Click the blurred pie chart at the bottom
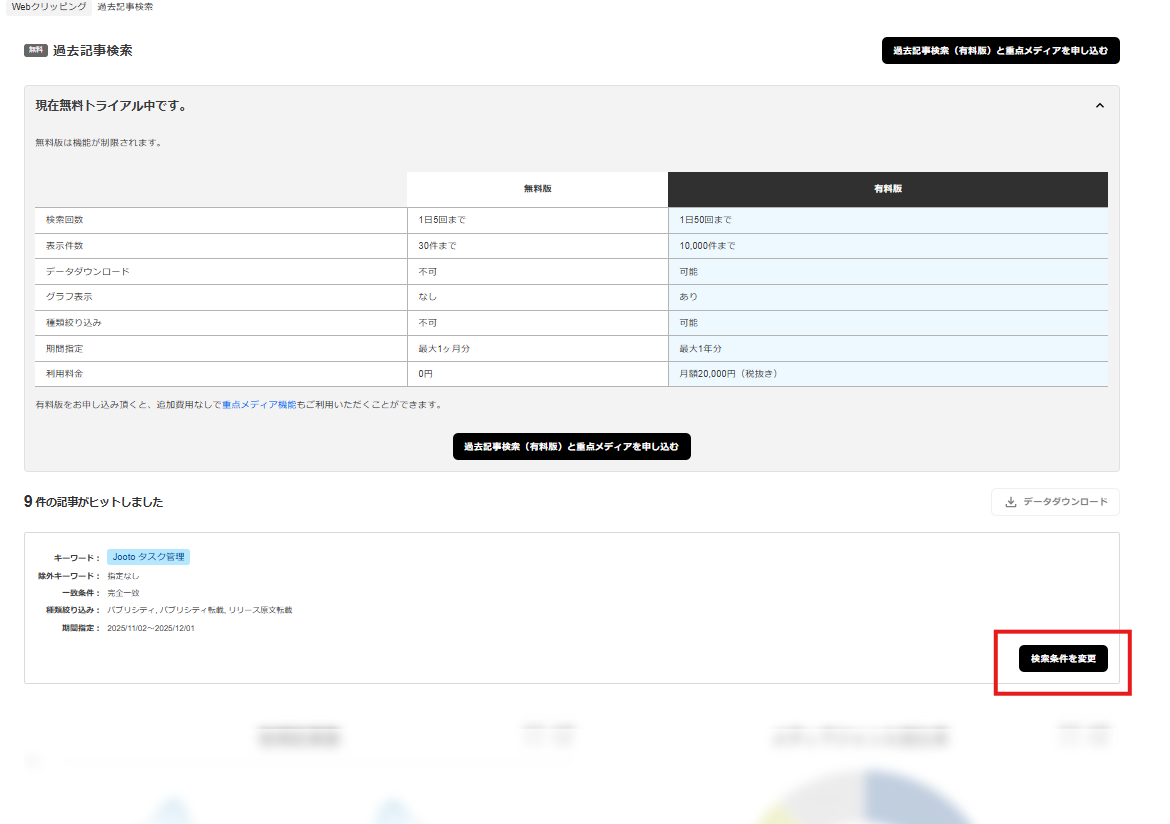 tap(870, 800)
